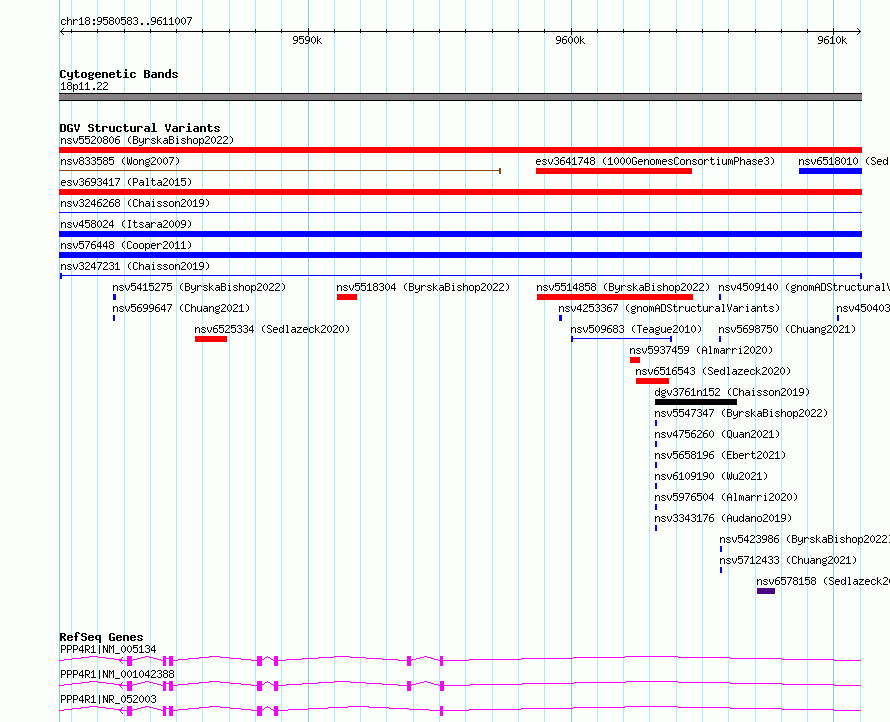
Task: Select PPP4R1|NM_001042388 gene label
Action: click(x=117, y=674)
